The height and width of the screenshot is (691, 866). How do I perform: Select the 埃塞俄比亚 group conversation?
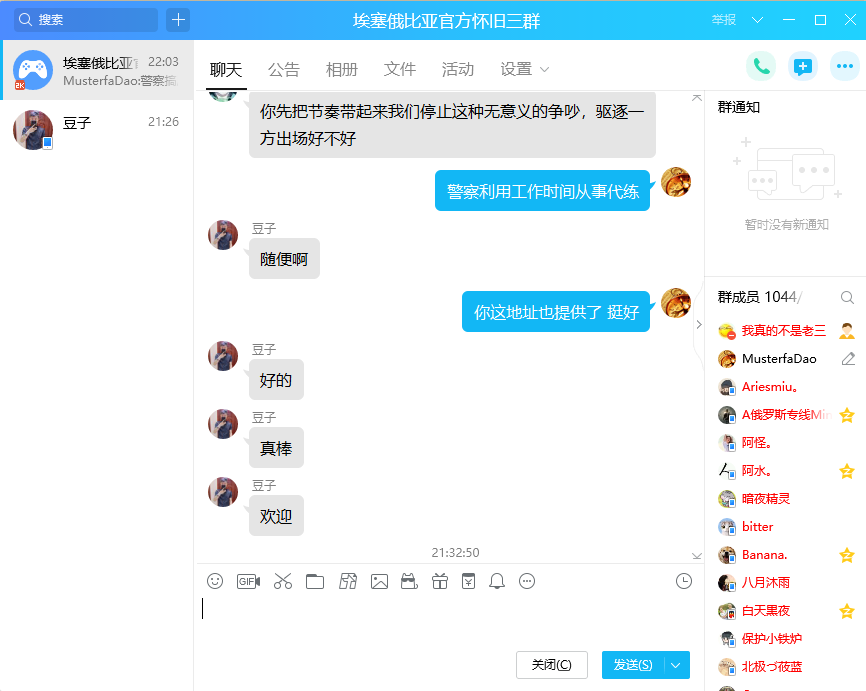97,70
